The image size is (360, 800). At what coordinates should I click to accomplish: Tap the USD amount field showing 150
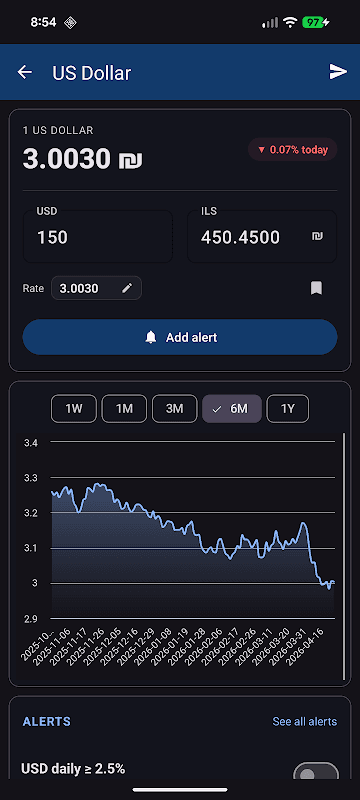point(98,236)
